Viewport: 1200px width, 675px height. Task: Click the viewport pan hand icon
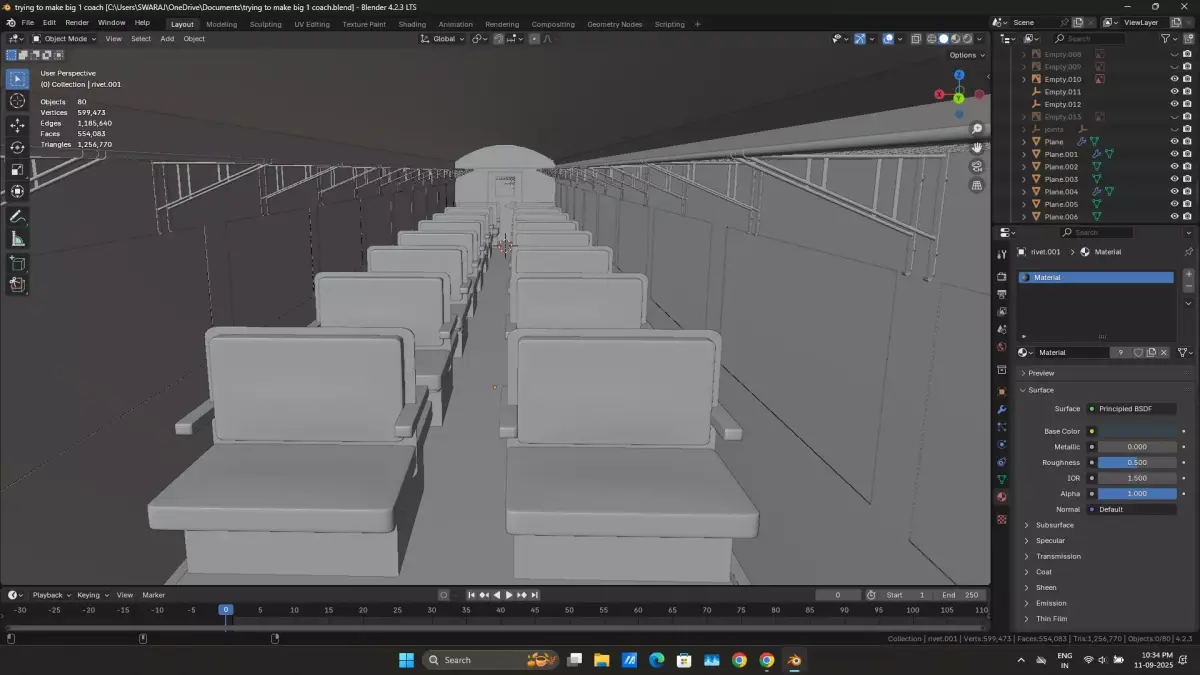point(977,148)
